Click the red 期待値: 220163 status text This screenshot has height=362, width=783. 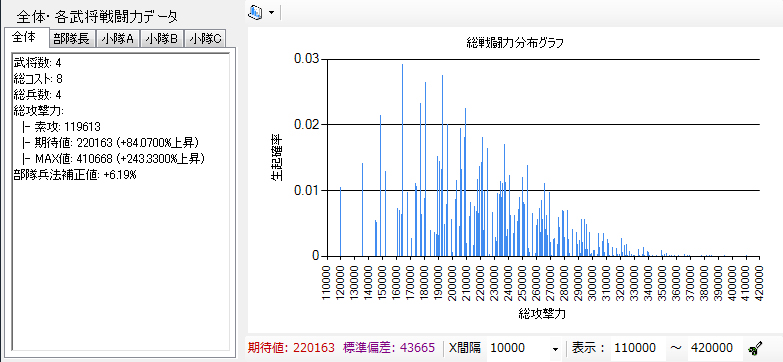[291, 348]
